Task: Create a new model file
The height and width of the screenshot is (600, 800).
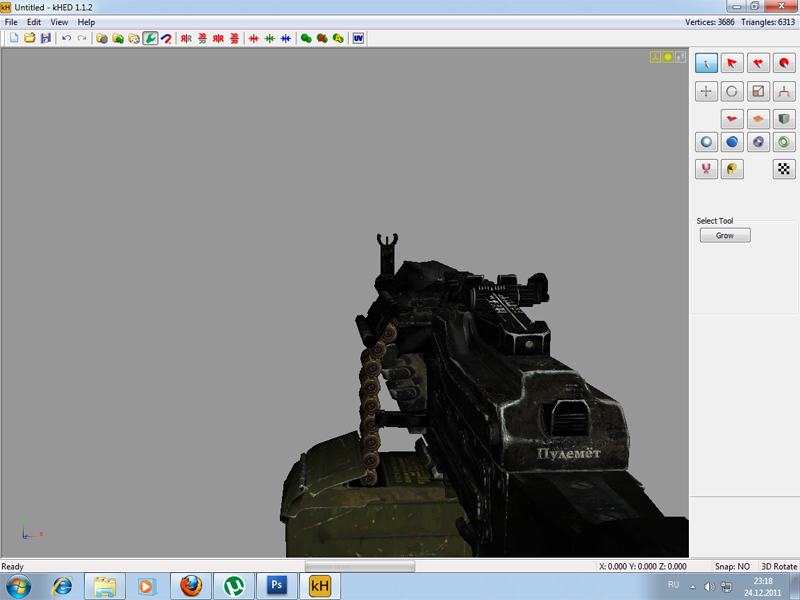Action: pos(14,38)
